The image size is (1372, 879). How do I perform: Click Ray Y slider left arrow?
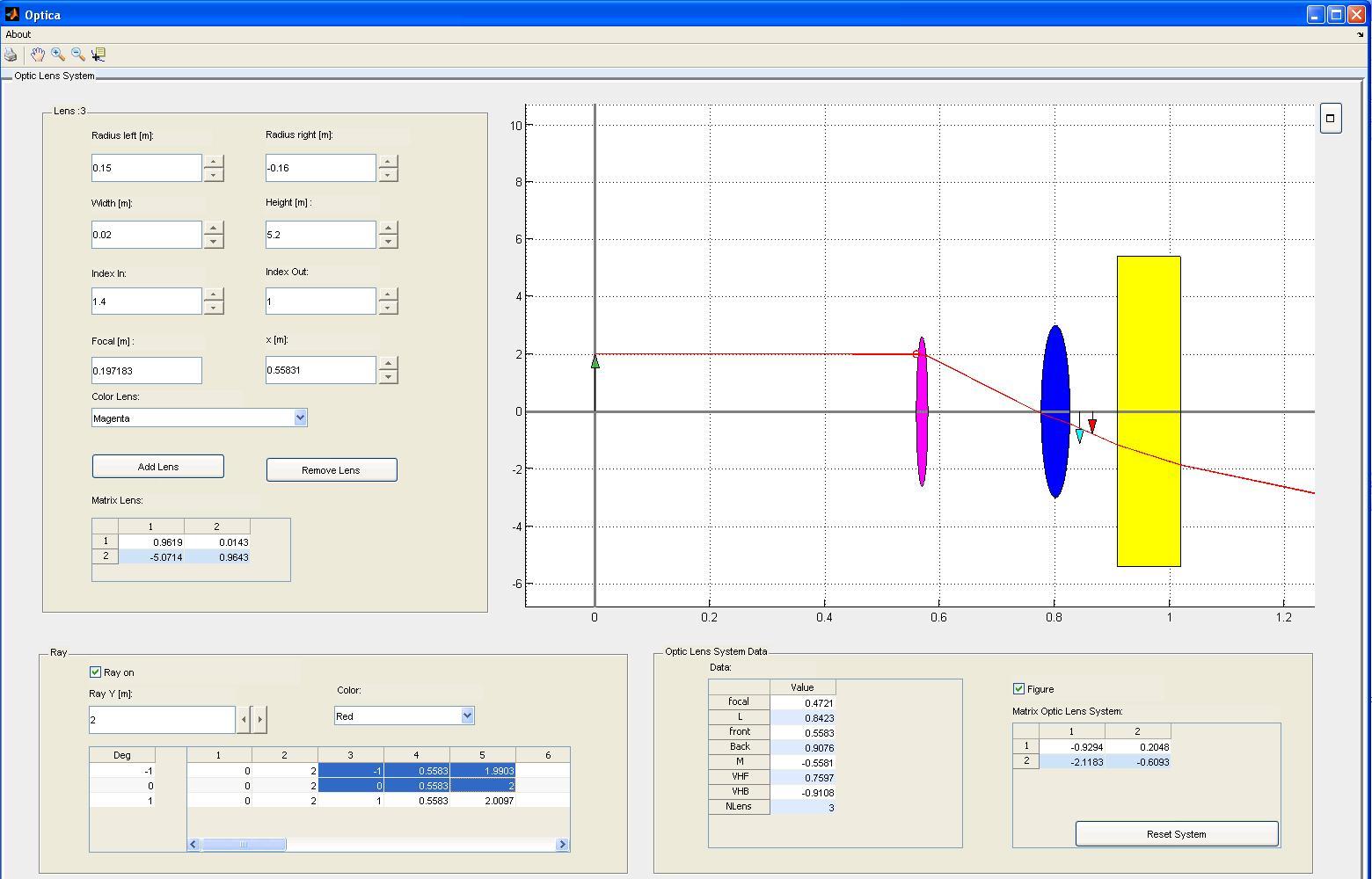(244, 720)
